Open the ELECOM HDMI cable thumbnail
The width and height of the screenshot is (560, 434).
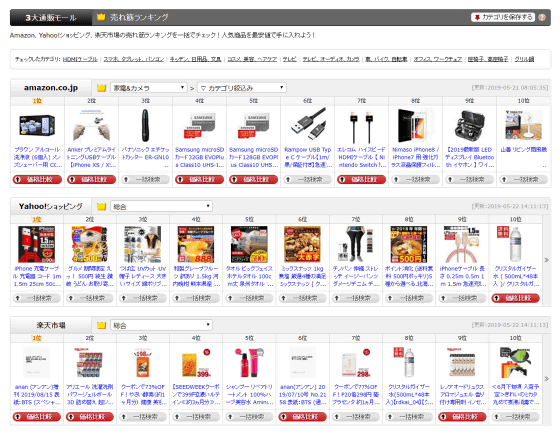(x=361, y=127)
